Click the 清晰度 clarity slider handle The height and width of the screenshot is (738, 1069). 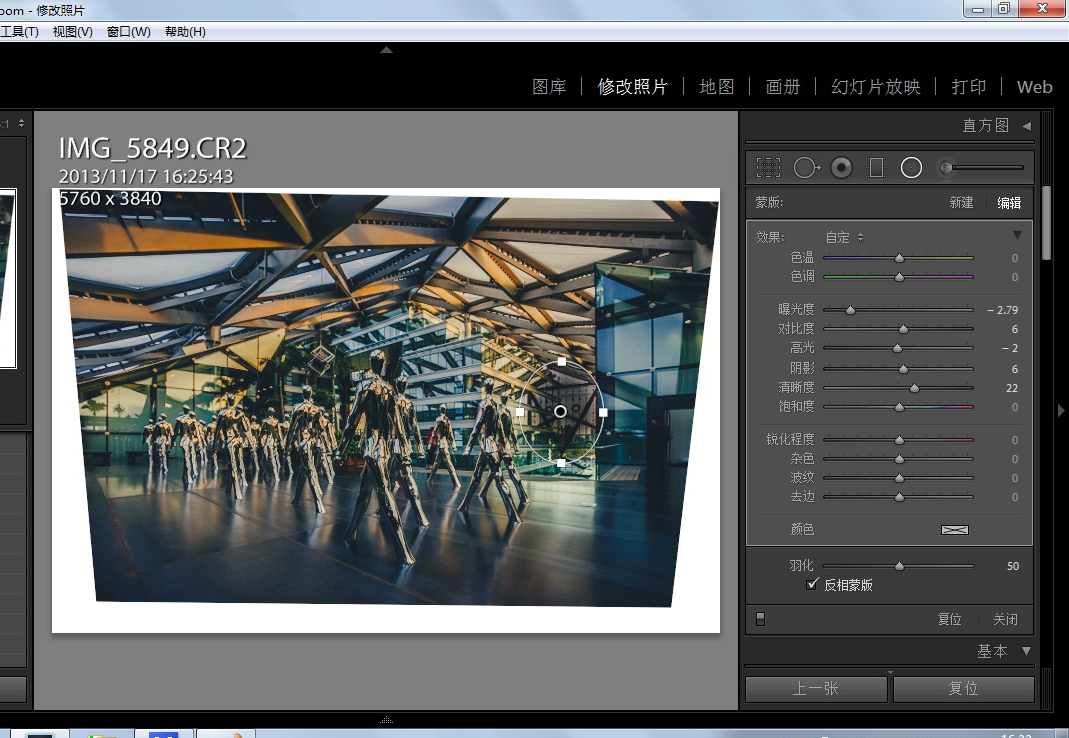pos(914,388)
